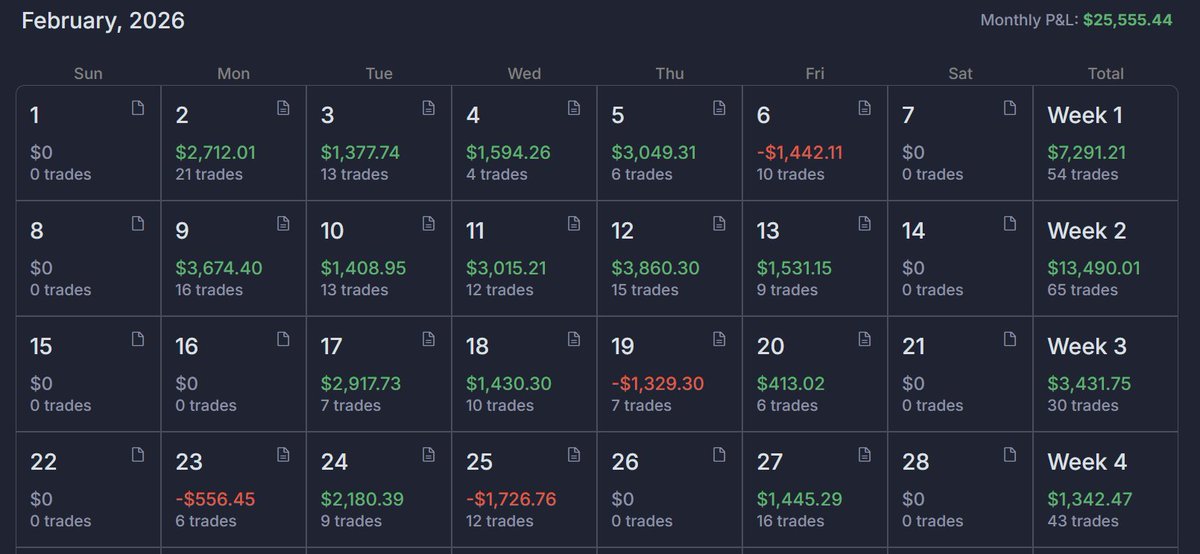
Task: Open the note icon on February 4
Action: point(574,108)
